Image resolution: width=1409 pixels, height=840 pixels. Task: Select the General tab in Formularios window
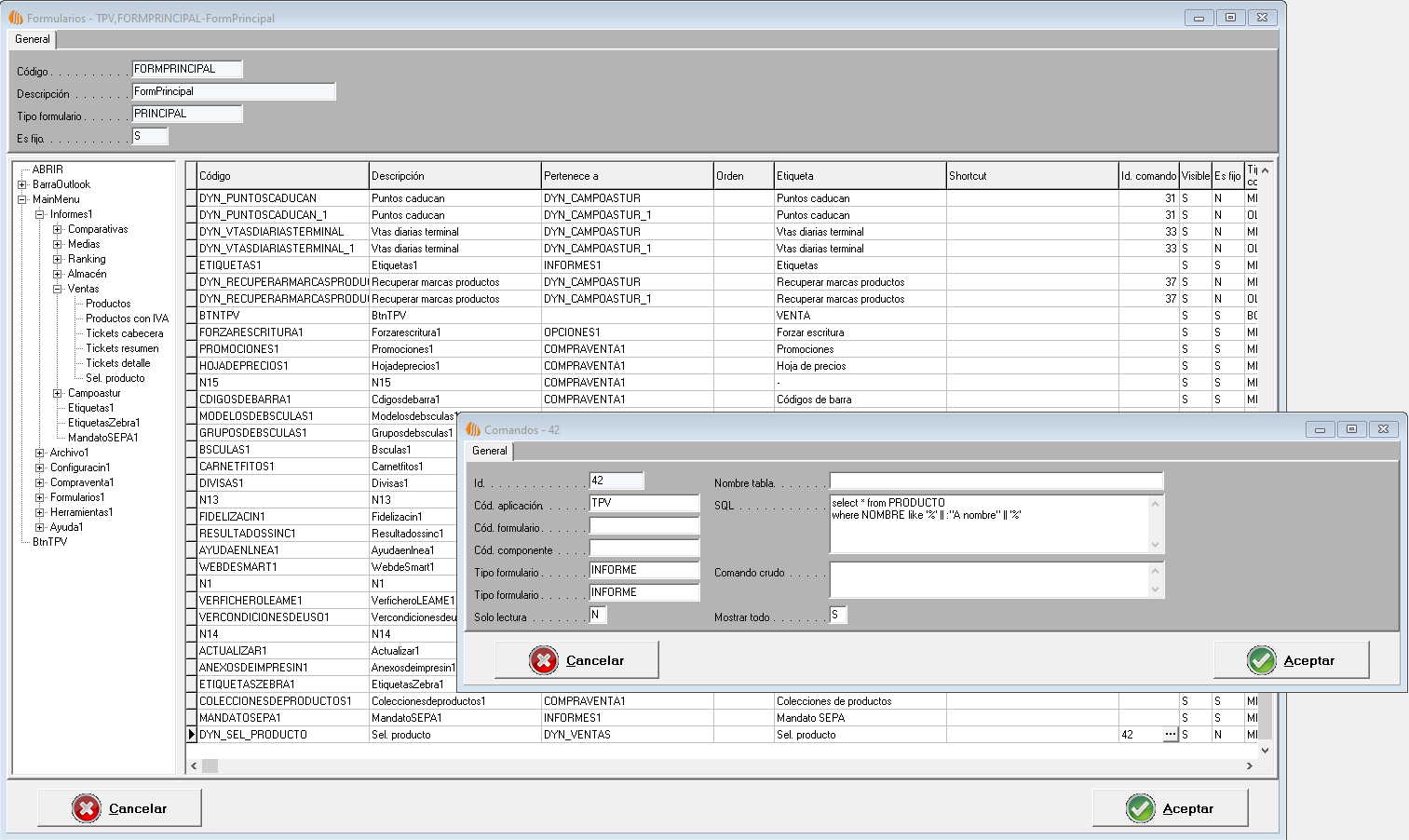click(33, 39)
